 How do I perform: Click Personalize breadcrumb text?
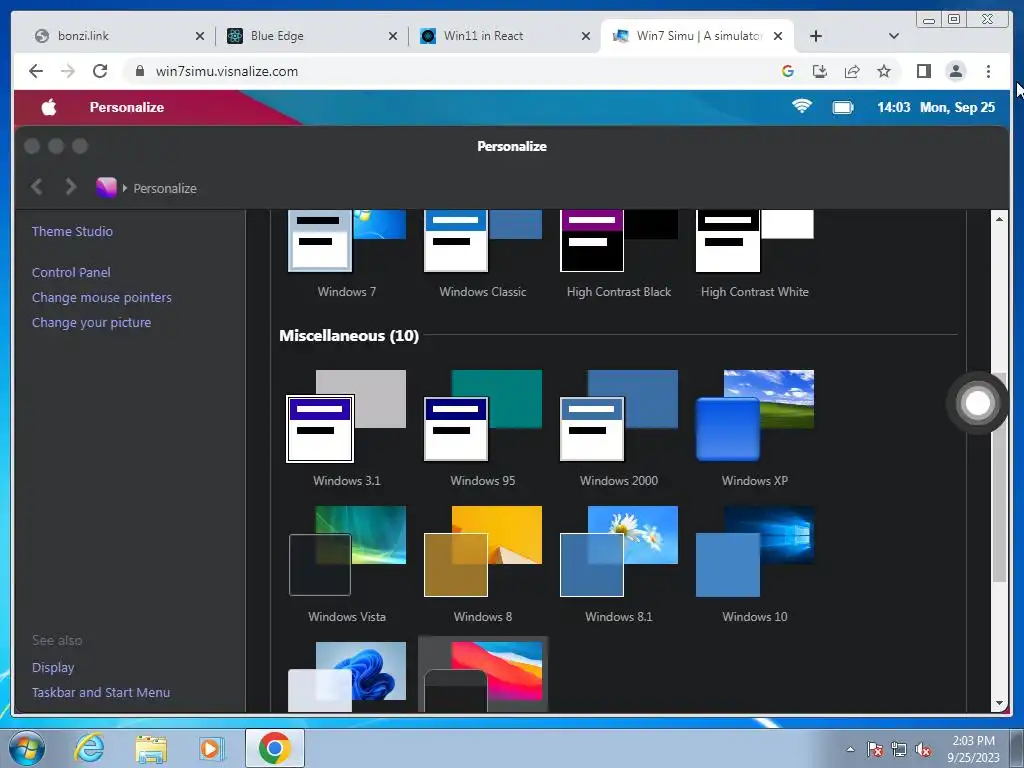coord(165,188)
